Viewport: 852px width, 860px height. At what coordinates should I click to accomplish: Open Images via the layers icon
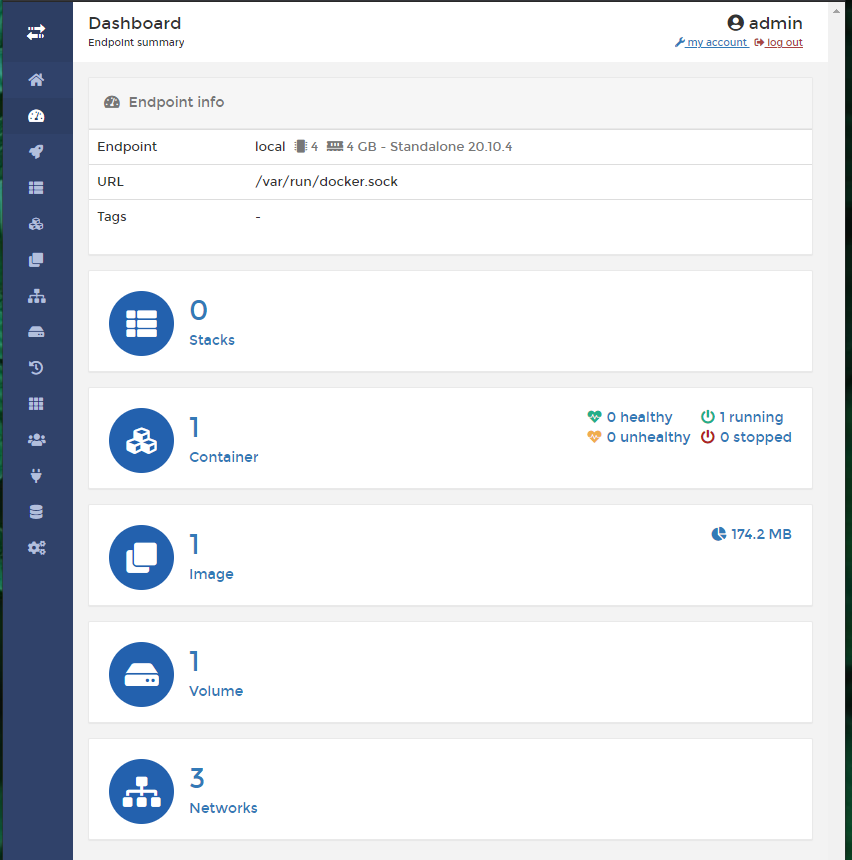click(x=36, y=259)
